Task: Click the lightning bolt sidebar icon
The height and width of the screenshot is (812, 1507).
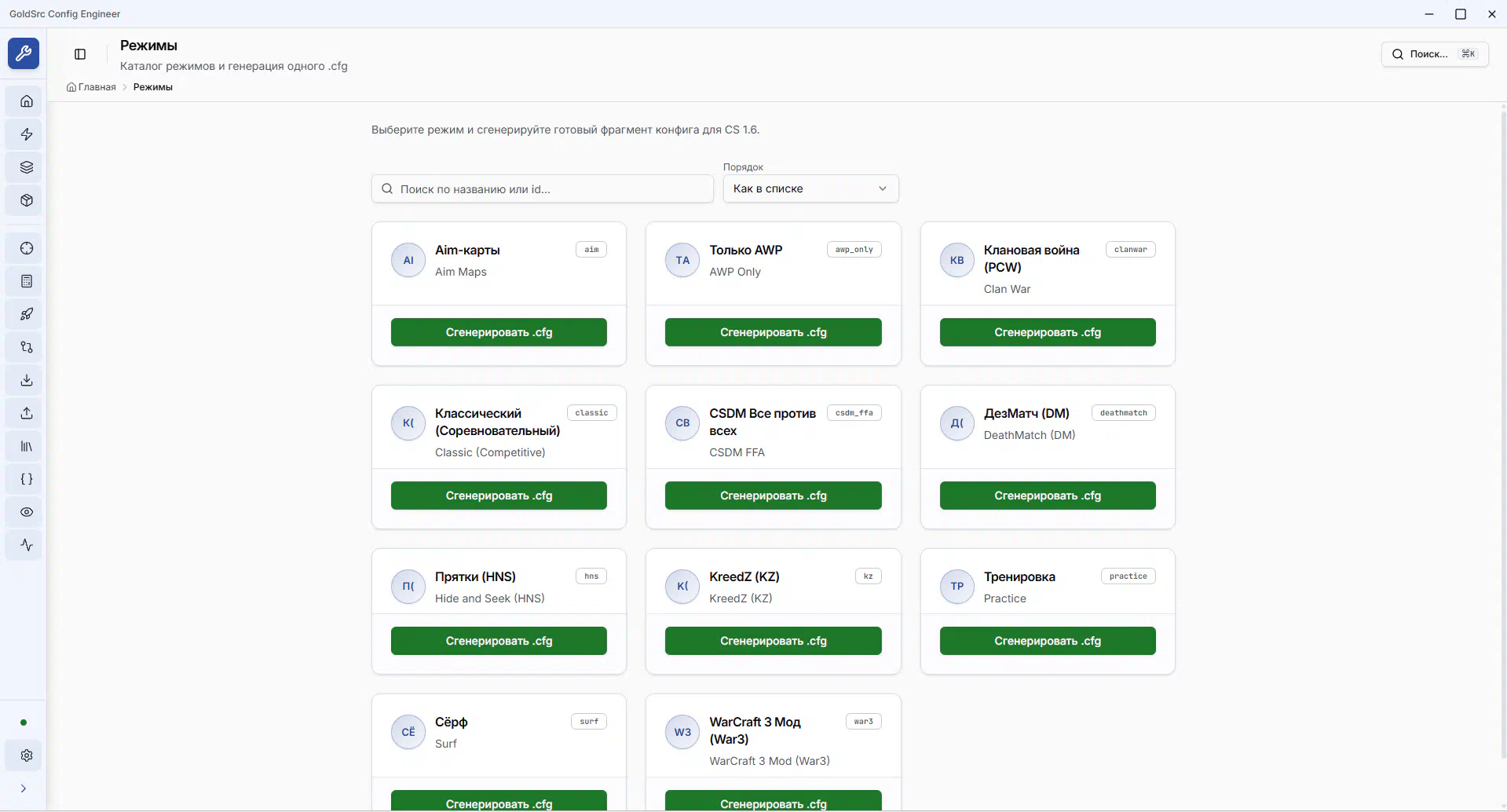Action: pos(27,134)
